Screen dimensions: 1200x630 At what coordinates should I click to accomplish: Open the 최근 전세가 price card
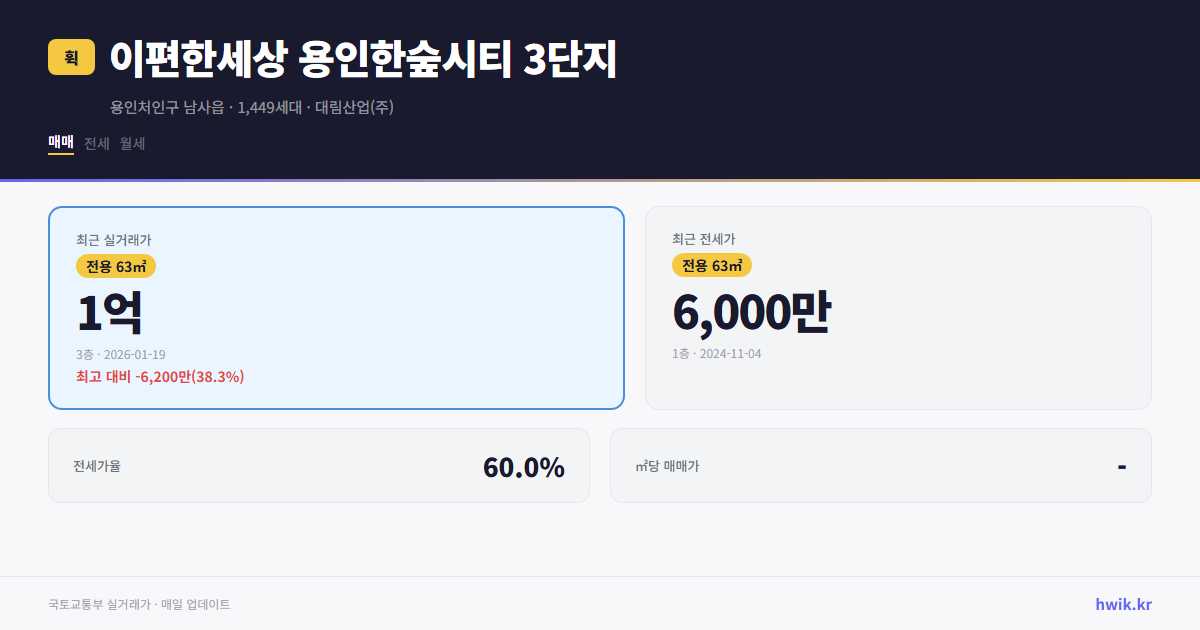[x=898, y=307]
